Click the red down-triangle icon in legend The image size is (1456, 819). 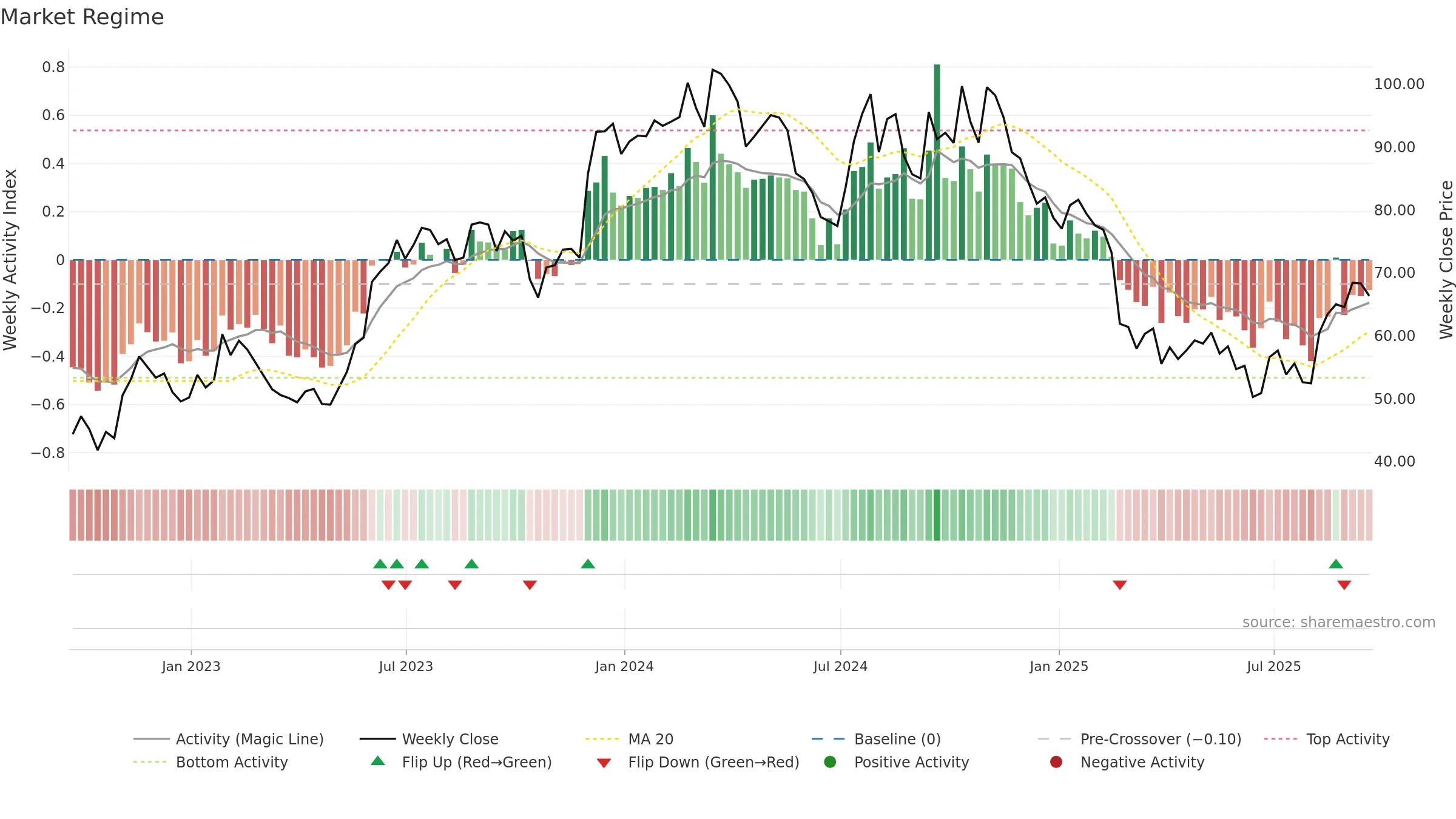pos(604,763)
